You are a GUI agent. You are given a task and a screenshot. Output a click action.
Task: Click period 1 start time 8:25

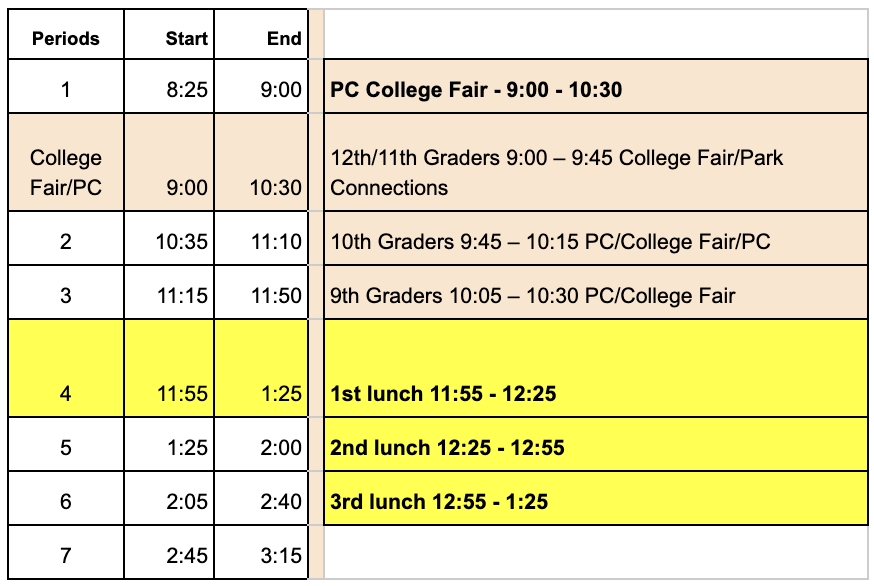point(169,86)
